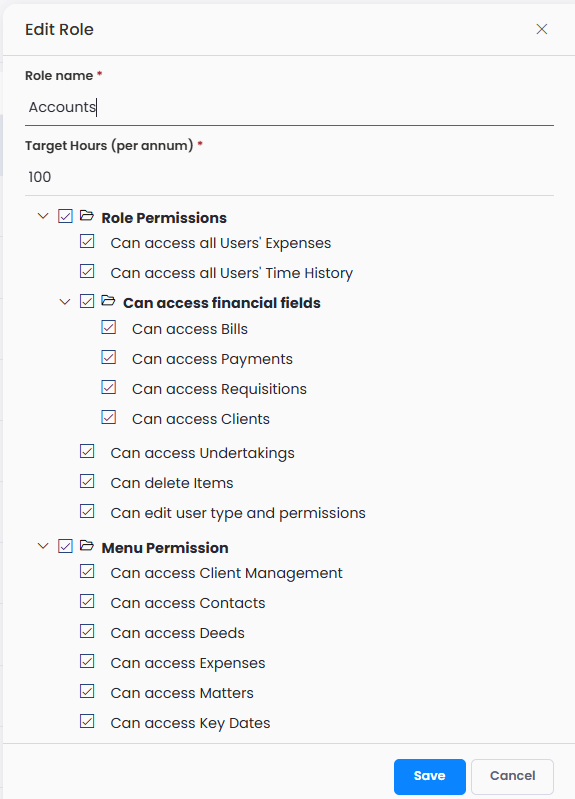Viewport: 575px width, 799px height.
Task: Toggle Can access Contacts checkbox
Action: coord(87,602)
